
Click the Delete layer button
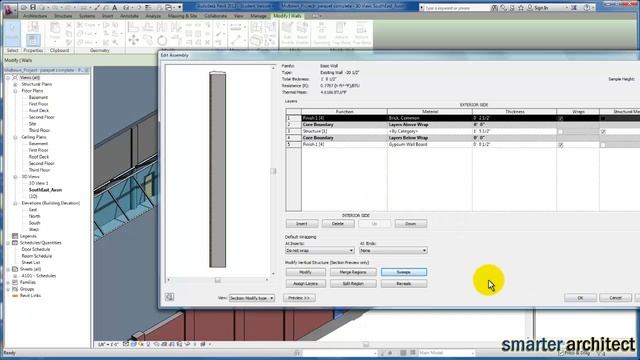pyautogui.click(x=338, y=224)
